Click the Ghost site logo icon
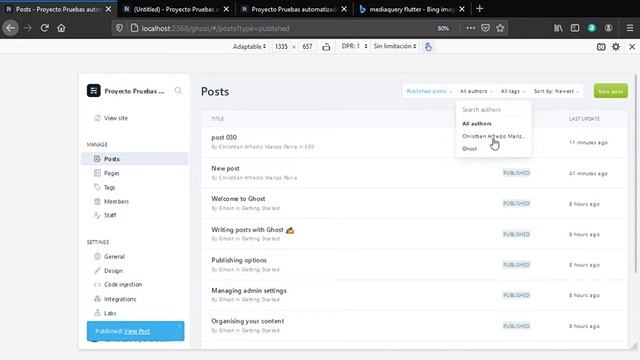The height and width of the screenshot is (360, 640). tap(93, 91)
